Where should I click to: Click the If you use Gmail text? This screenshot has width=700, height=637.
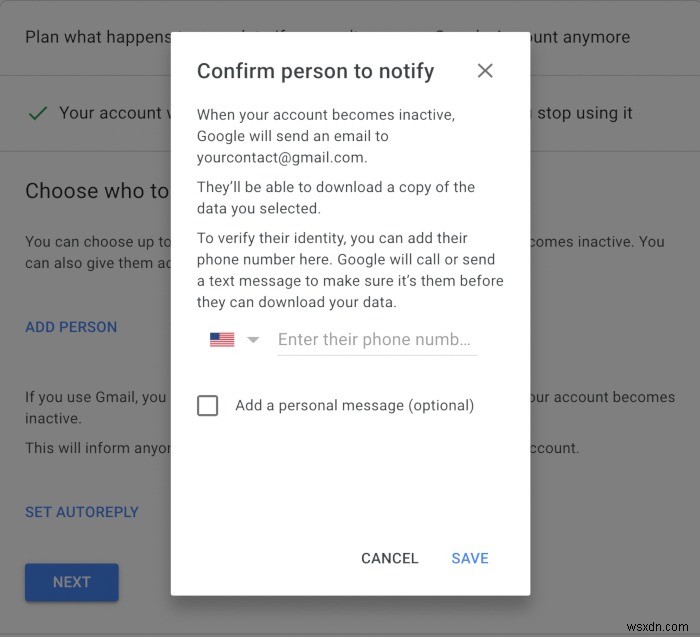(x=96, y=397)
